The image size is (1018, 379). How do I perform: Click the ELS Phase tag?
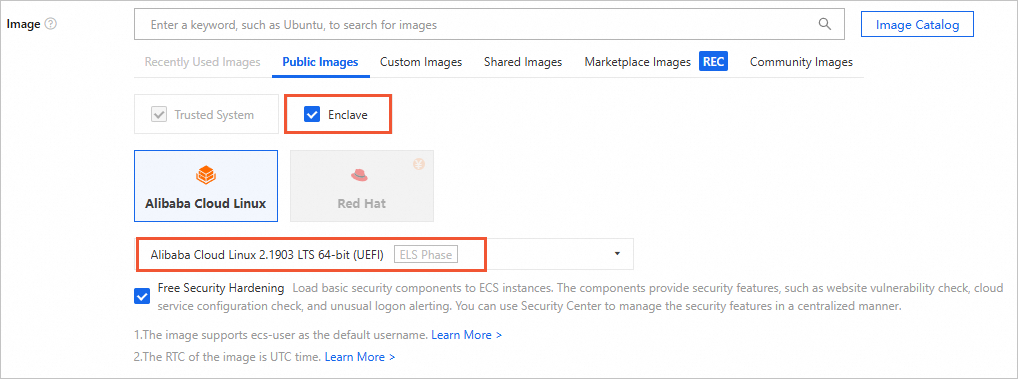point(426,254)
